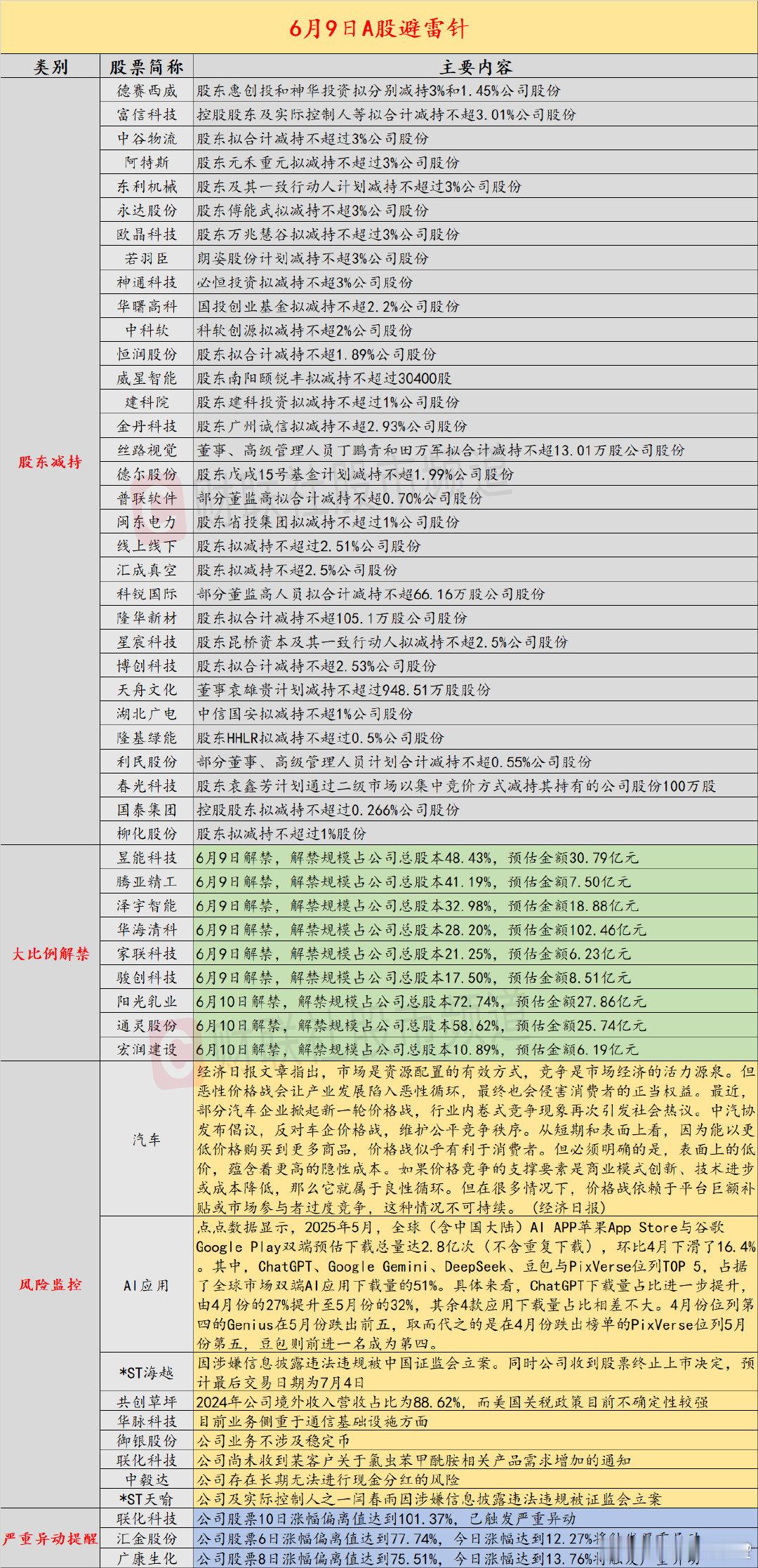The width and height of the screenshot is (758, 1568).
Task: Select the '通灵股份' stock cell
Action: point(147,1025)
